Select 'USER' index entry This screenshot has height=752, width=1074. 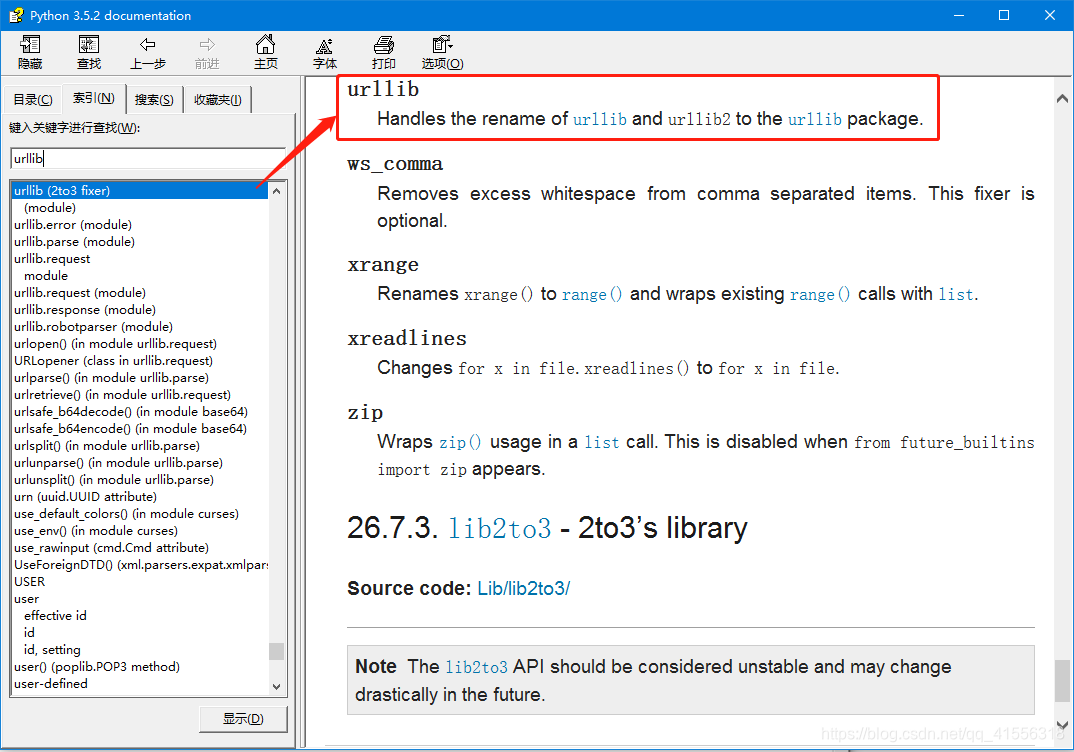(29, 581)
